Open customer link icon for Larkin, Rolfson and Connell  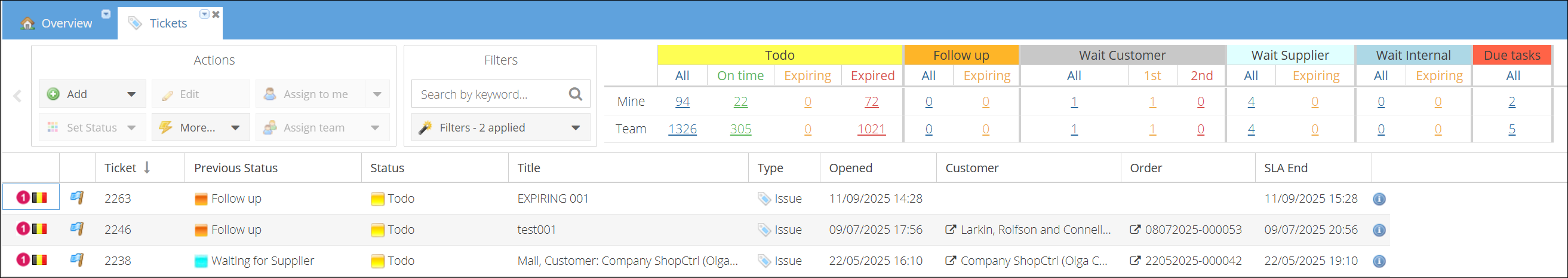949,230
